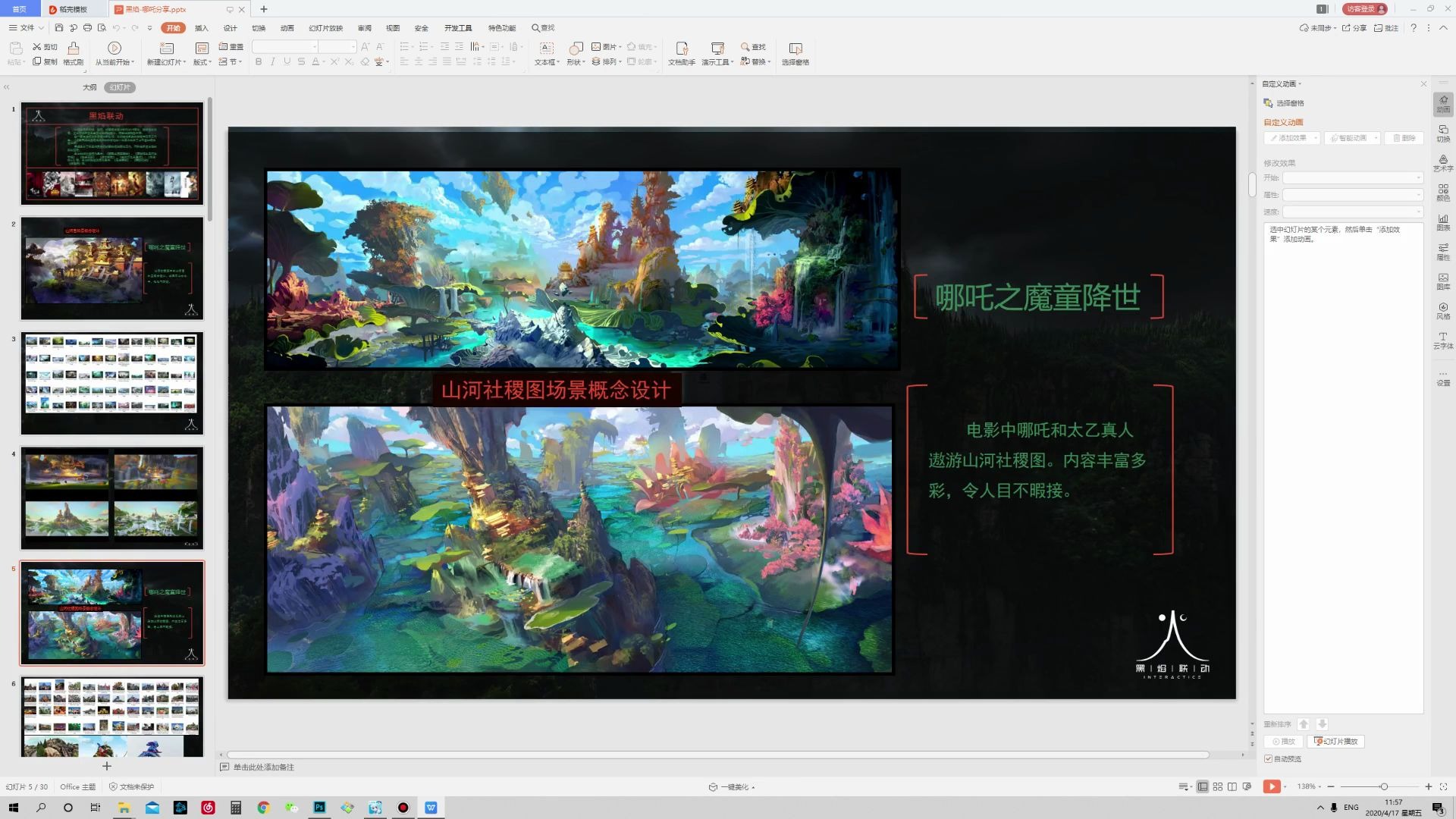The width and height of the screenshot is (1456, 819).
Task: Click the zoom slider handle
Action: pos(1384,787)
